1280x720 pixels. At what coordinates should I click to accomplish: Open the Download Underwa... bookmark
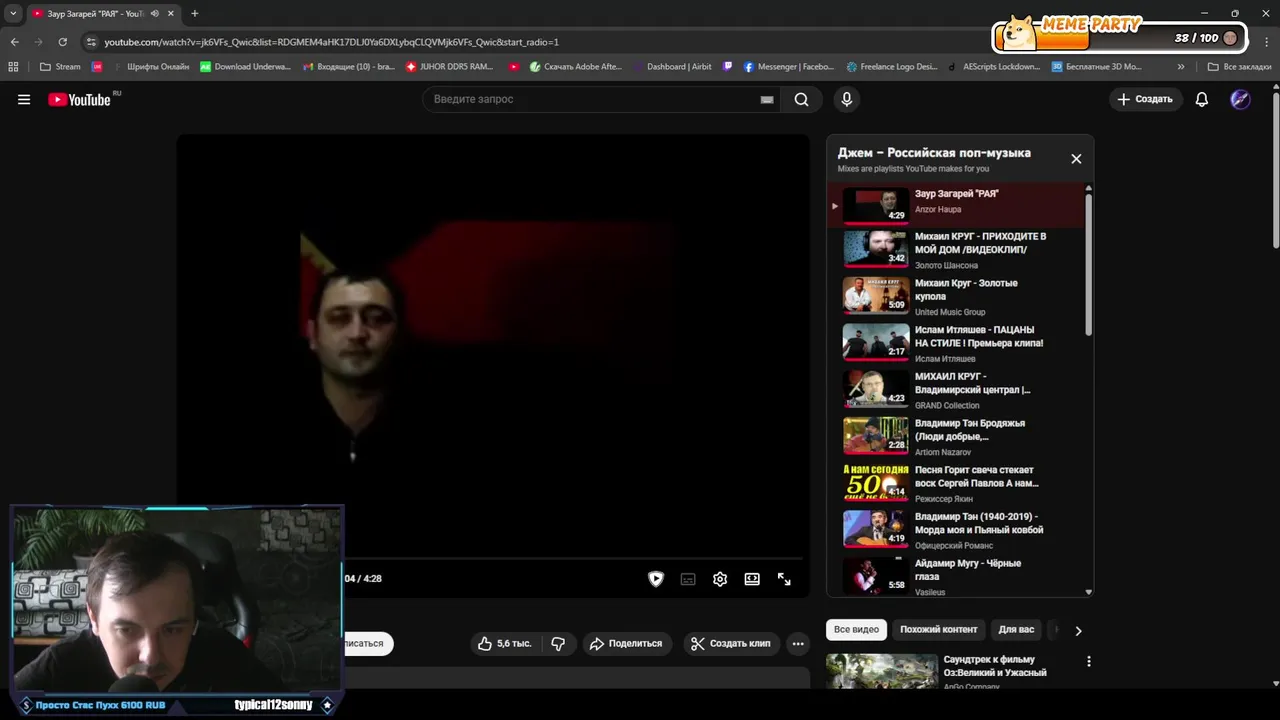pyautogui.click(x=245, y=67)
